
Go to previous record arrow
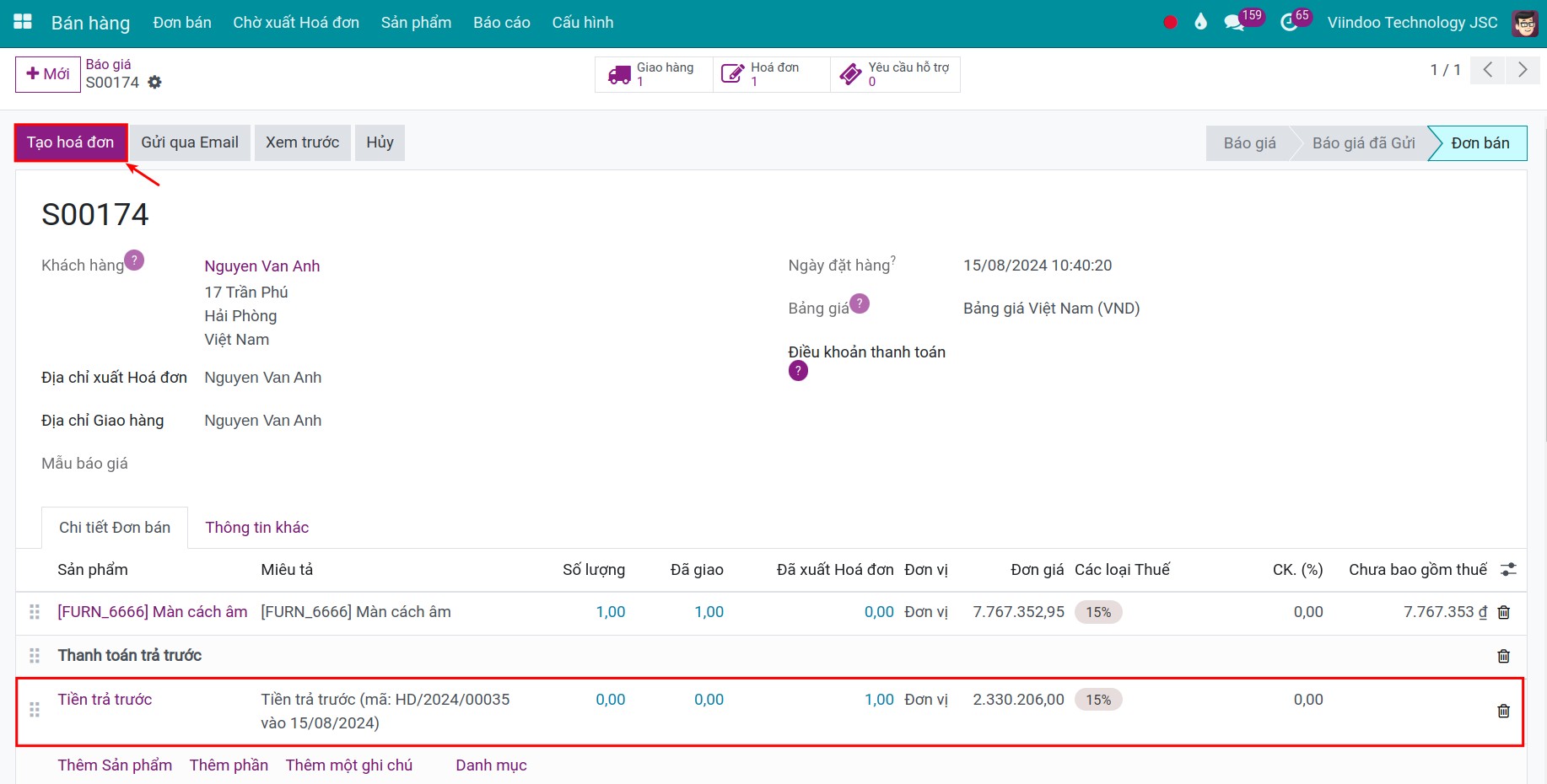point(1488,70)
